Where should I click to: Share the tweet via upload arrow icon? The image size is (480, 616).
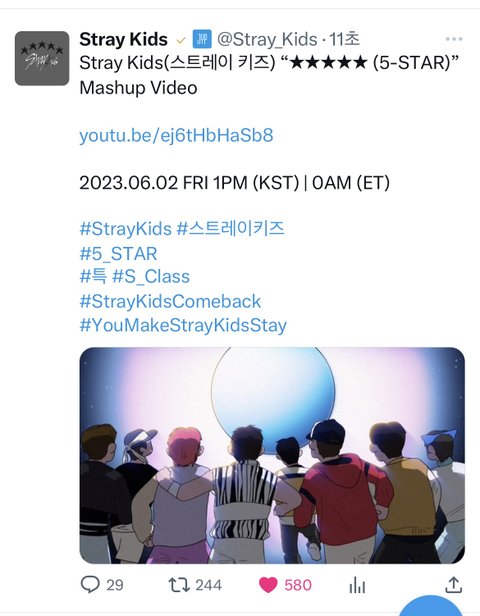[x=453, y=585]
